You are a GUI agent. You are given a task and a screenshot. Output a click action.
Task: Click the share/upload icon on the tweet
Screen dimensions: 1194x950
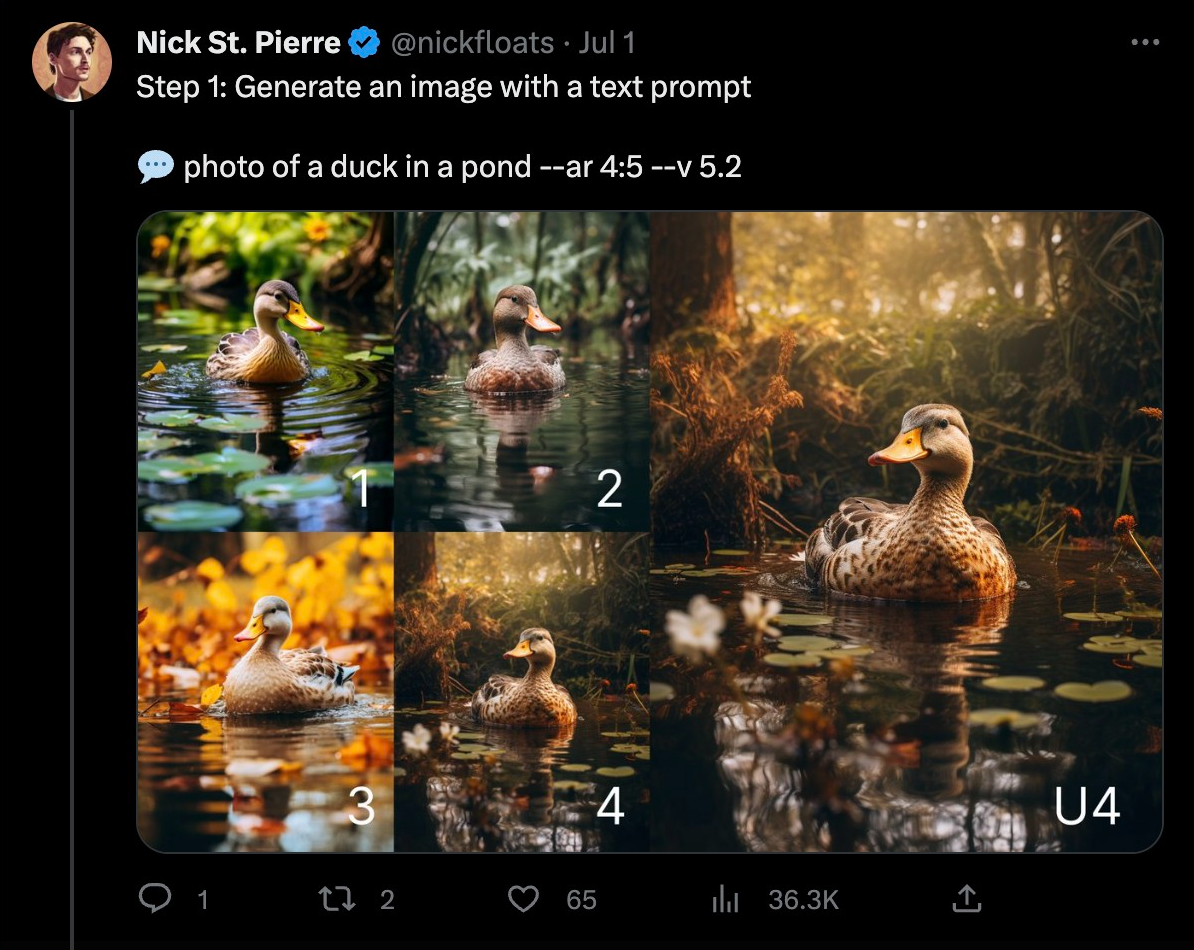coord(965,899)
